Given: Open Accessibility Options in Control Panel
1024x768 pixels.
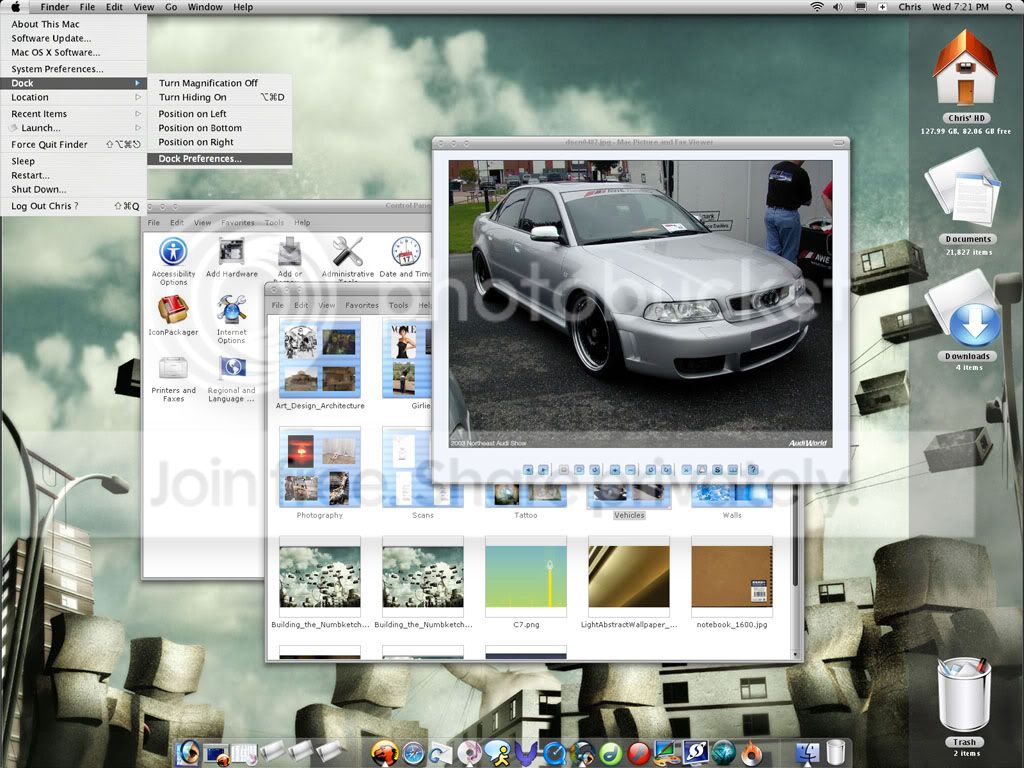Looking at the screenshot, I should tap(173, 261).
